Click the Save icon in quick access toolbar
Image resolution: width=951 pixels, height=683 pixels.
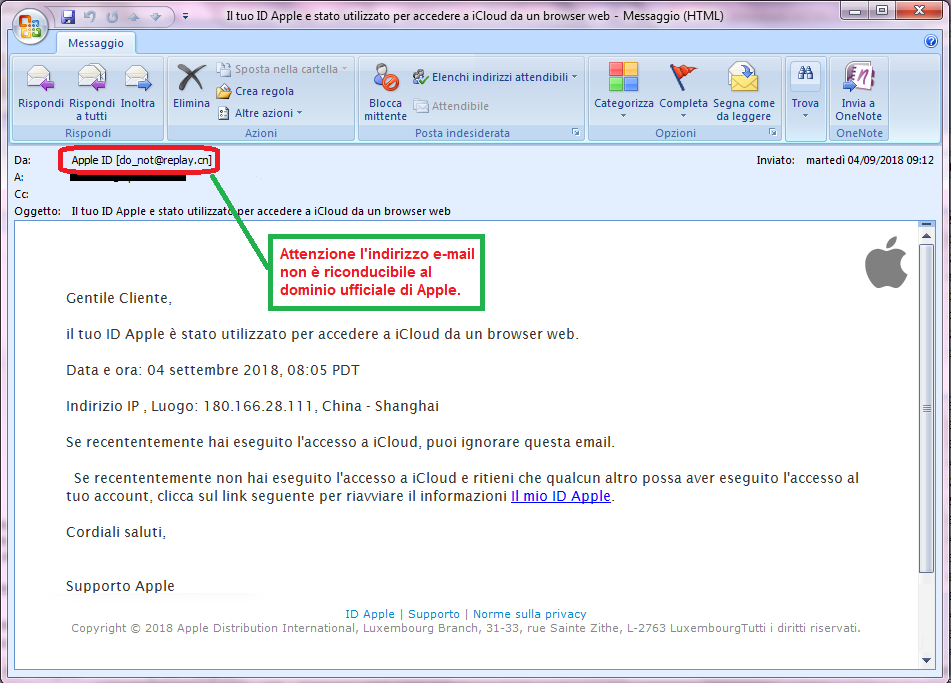click(x=68, y=17)
